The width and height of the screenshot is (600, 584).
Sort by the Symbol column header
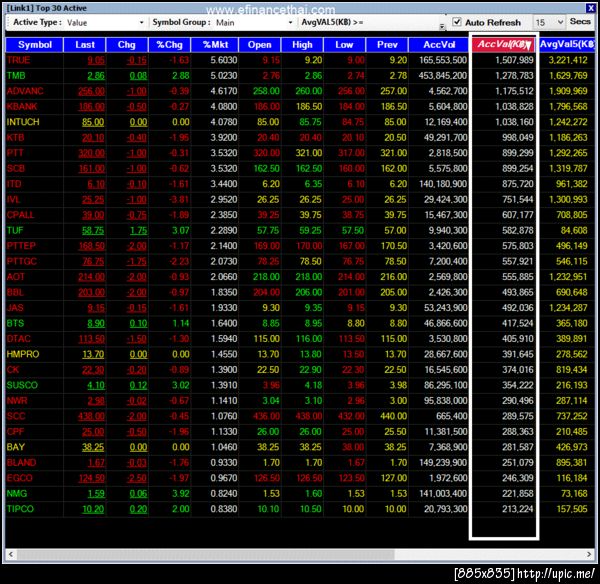tap(34, 45)
